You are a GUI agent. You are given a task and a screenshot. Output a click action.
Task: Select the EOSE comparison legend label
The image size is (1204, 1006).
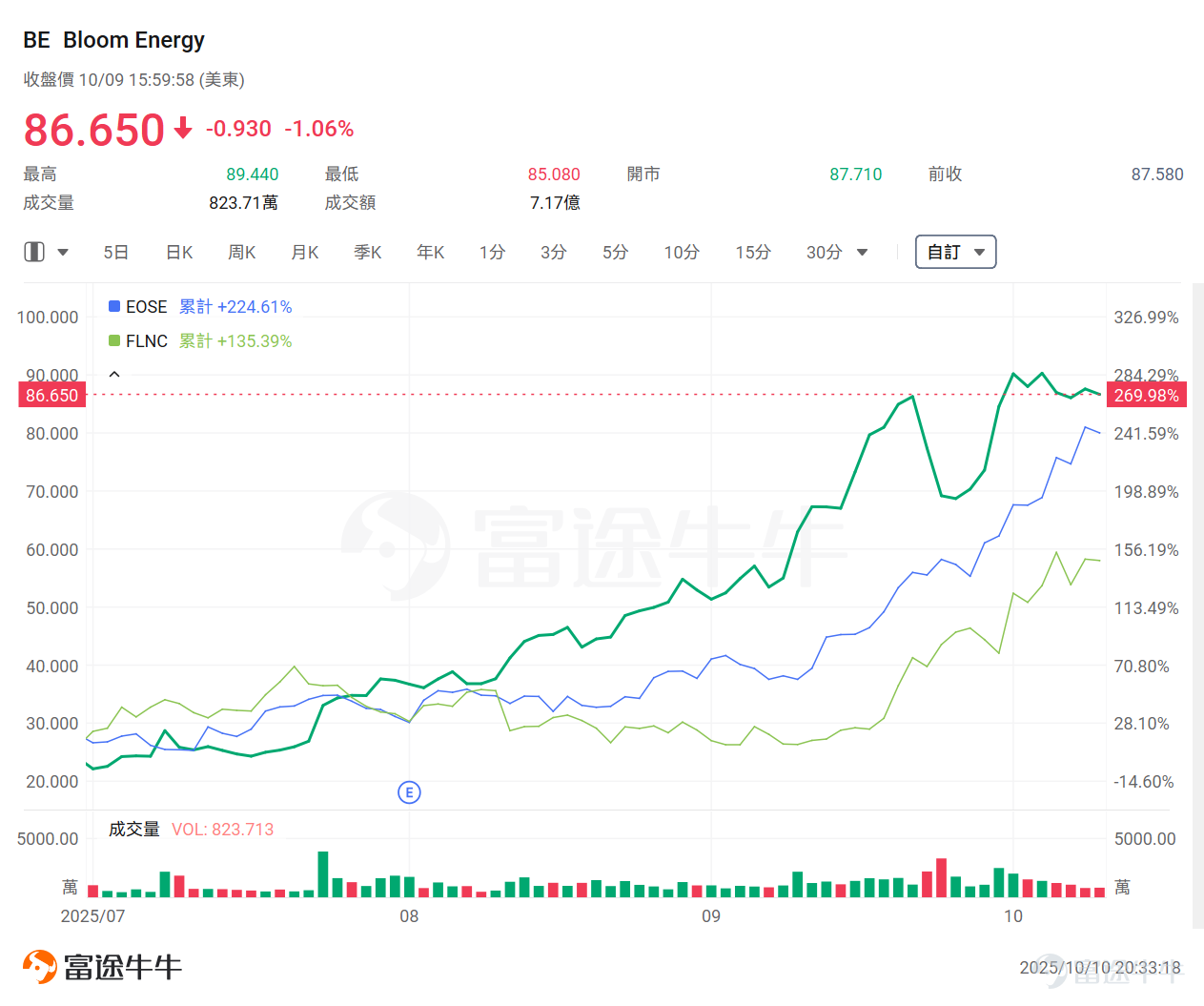coord(147,306)
